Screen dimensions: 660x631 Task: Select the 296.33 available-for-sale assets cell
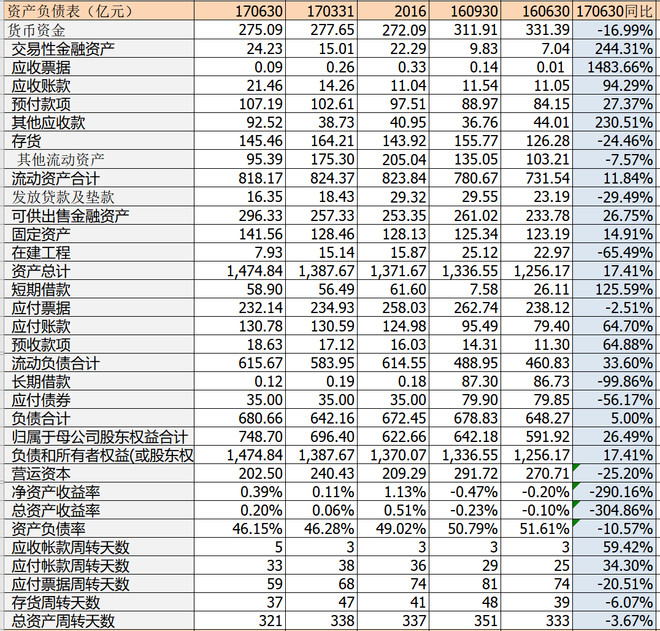pos(240,215)
